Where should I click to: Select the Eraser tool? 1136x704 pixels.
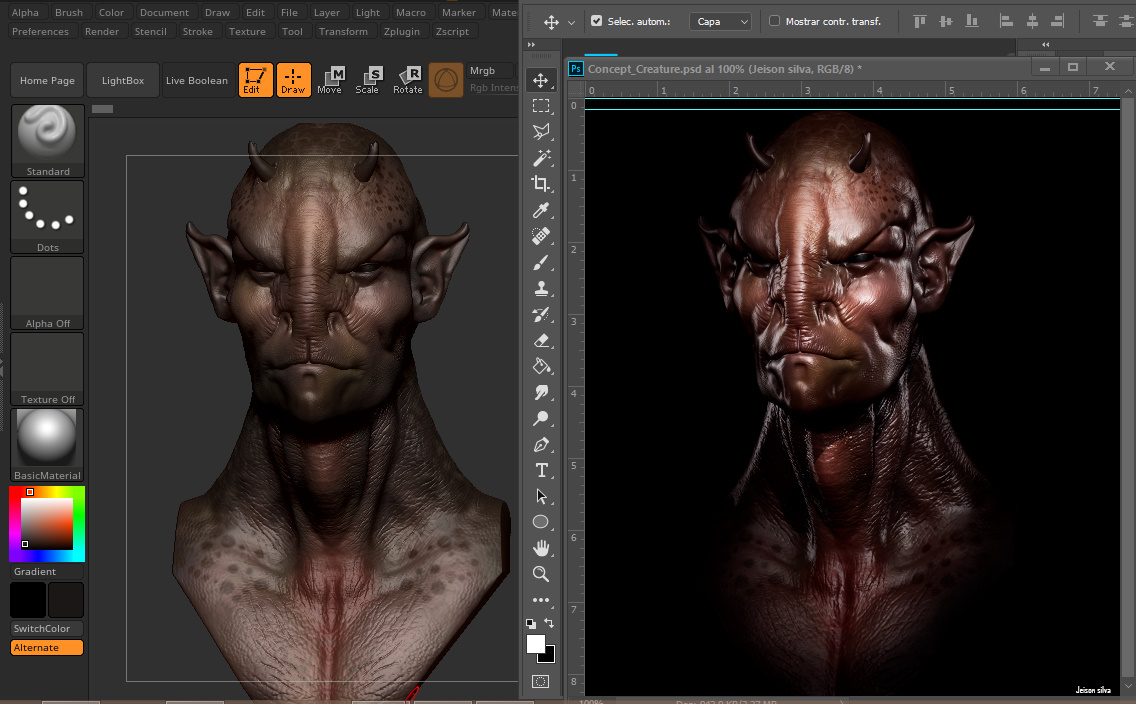pos(540,340)
